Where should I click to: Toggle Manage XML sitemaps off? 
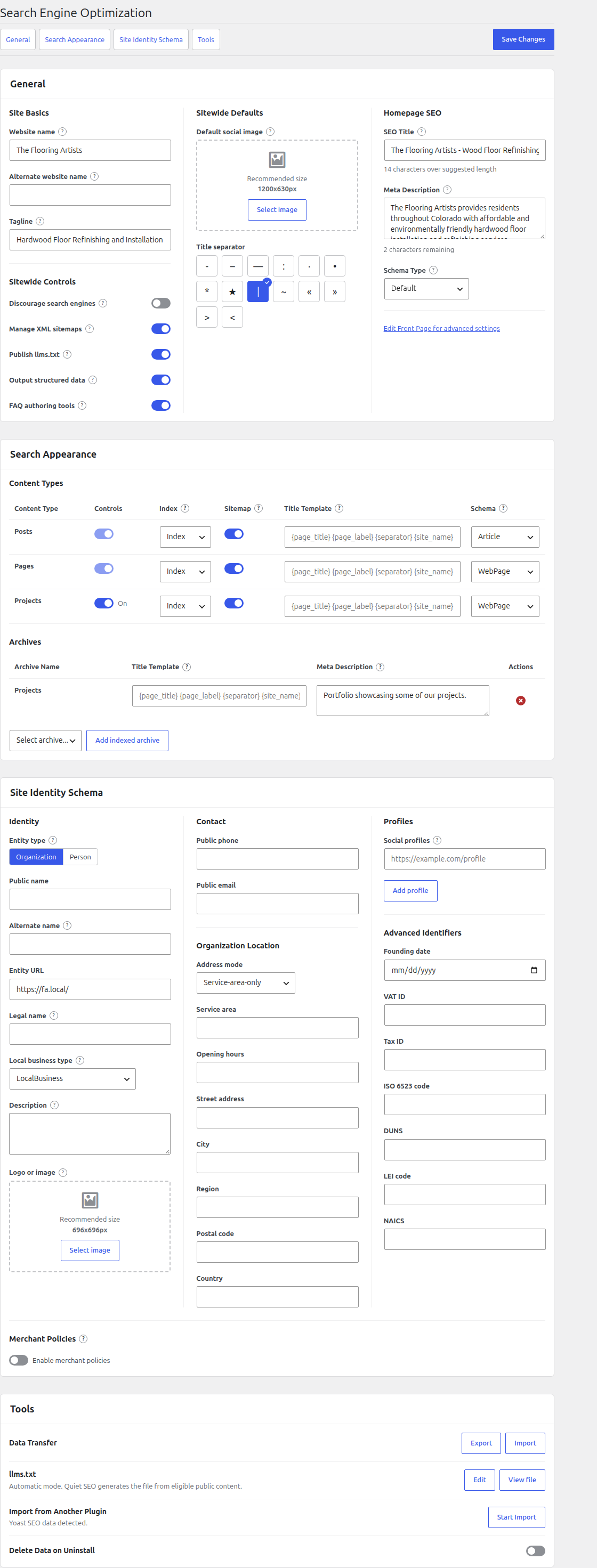pos(161,329)
